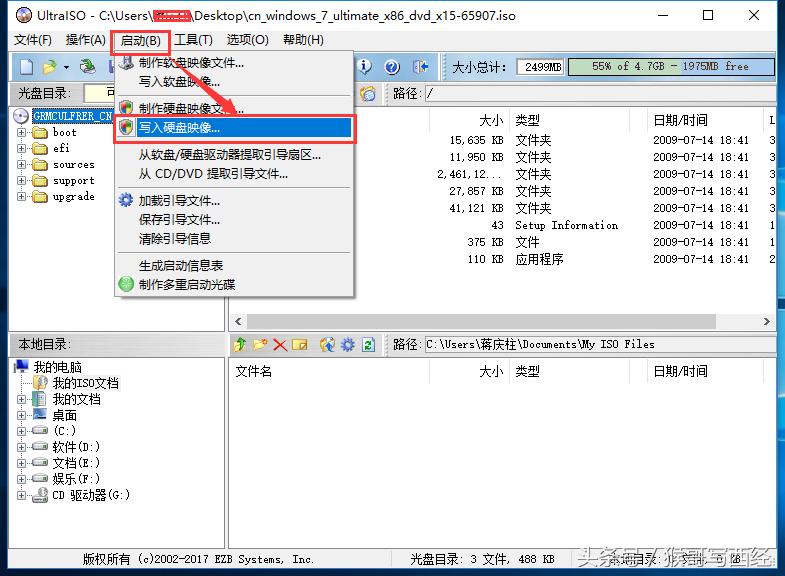Choose 清除引导信息 menu entry

(234, 239)
